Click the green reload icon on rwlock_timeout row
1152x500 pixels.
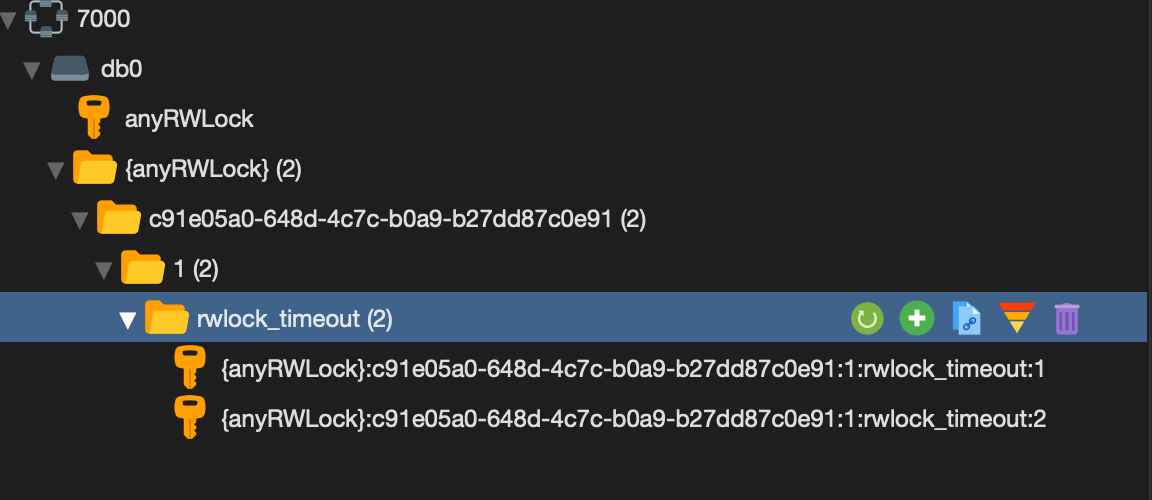(x=867, y=319)
